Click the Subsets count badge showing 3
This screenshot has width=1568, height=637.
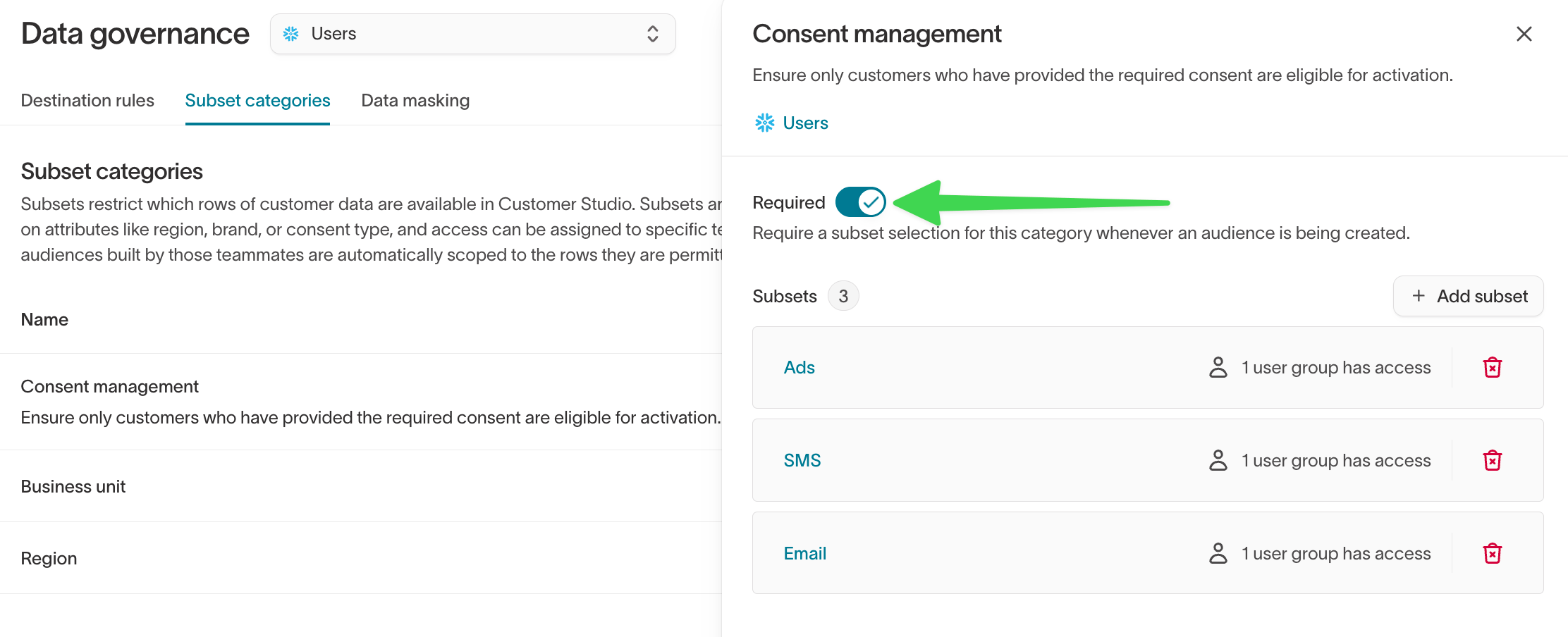coord(843,296)
